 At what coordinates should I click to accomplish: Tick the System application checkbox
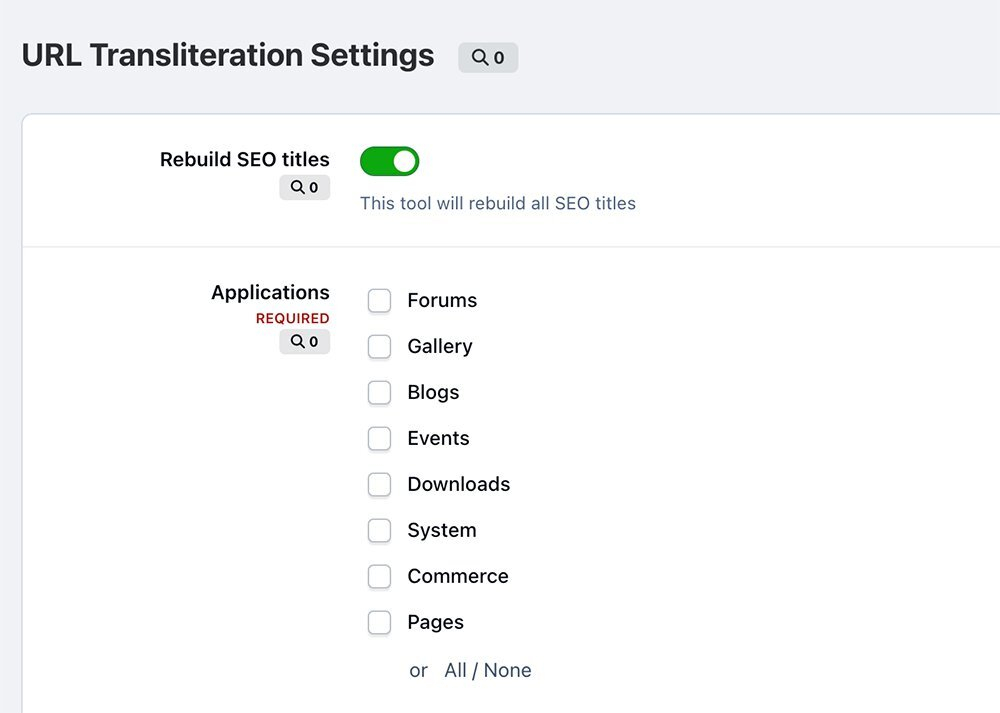[x=379, y=531]
